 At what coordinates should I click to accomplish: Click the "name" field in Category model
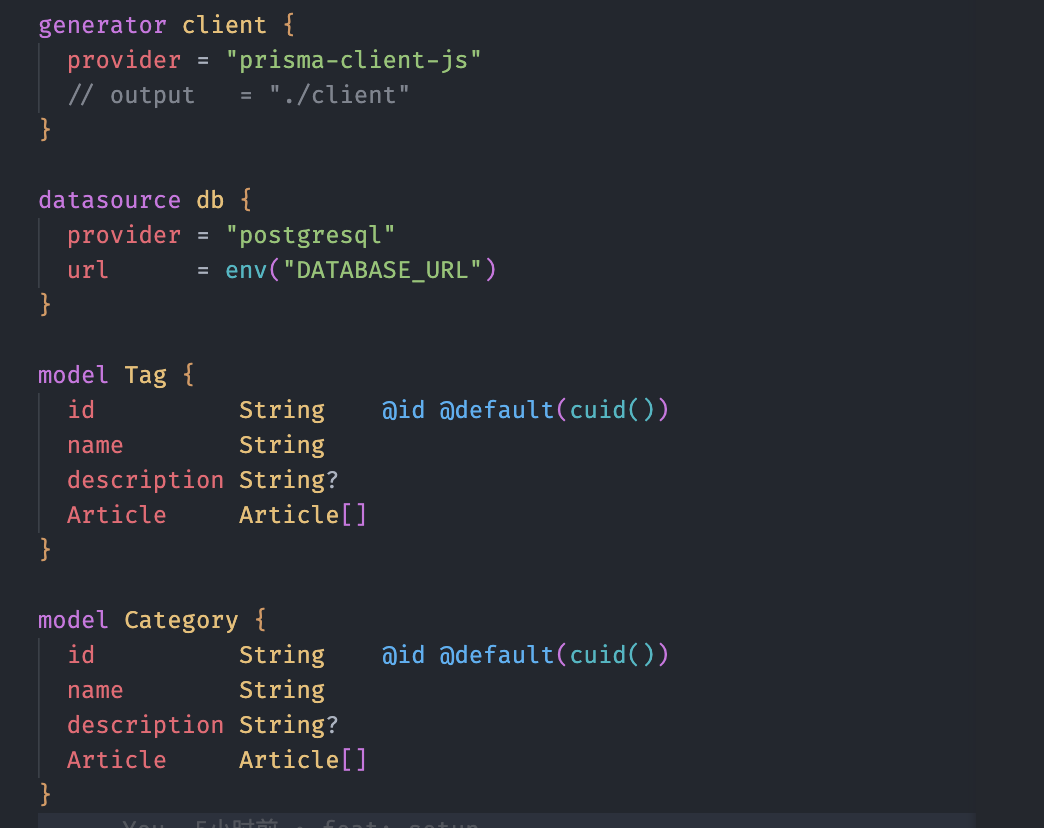[x=95, y=690]
